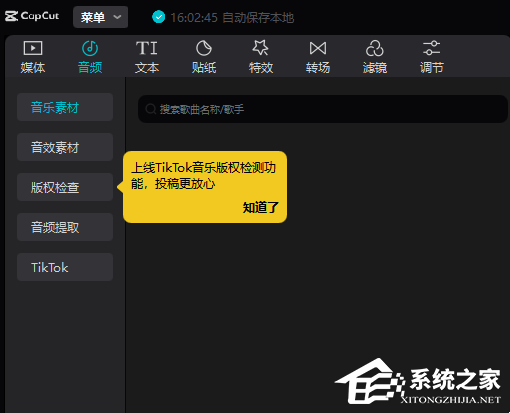Click the search magnifier icon

click(151, 109)
